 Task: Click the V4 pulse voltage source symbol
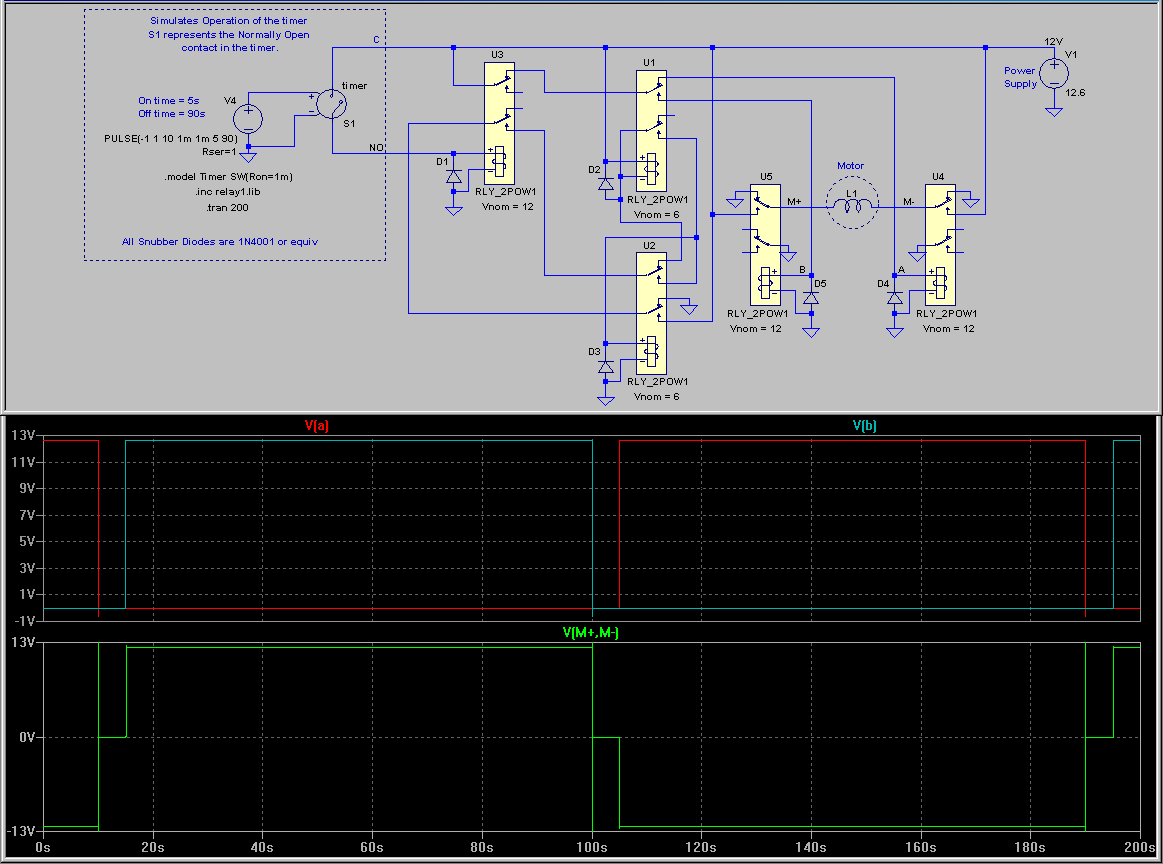[x=248, y=119]
